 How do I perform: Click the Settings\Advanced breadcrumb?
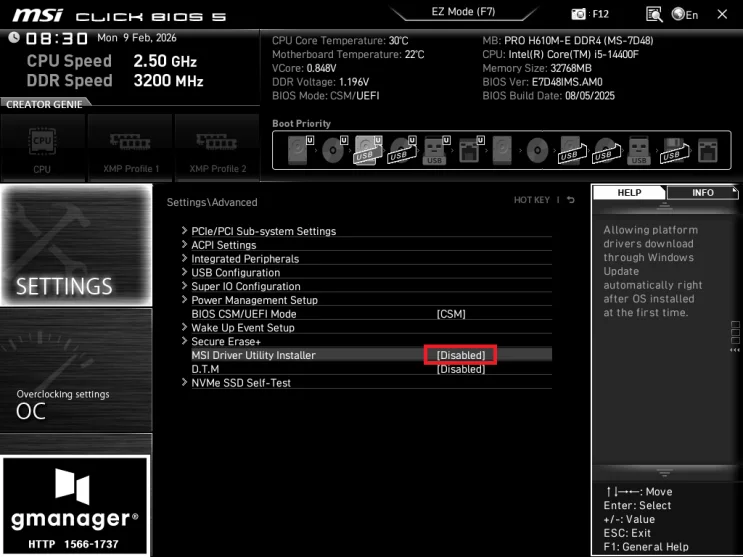point(212,202)
